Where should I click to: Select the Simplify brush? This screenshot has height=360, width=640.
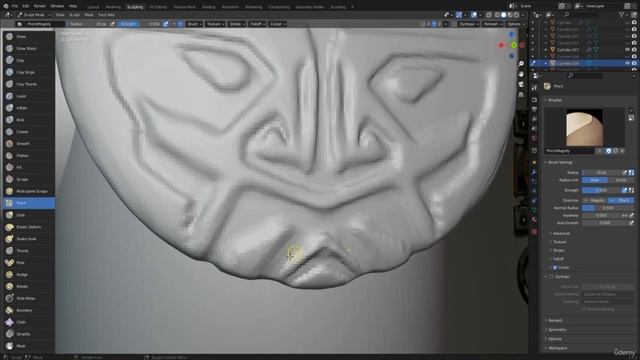29,334
